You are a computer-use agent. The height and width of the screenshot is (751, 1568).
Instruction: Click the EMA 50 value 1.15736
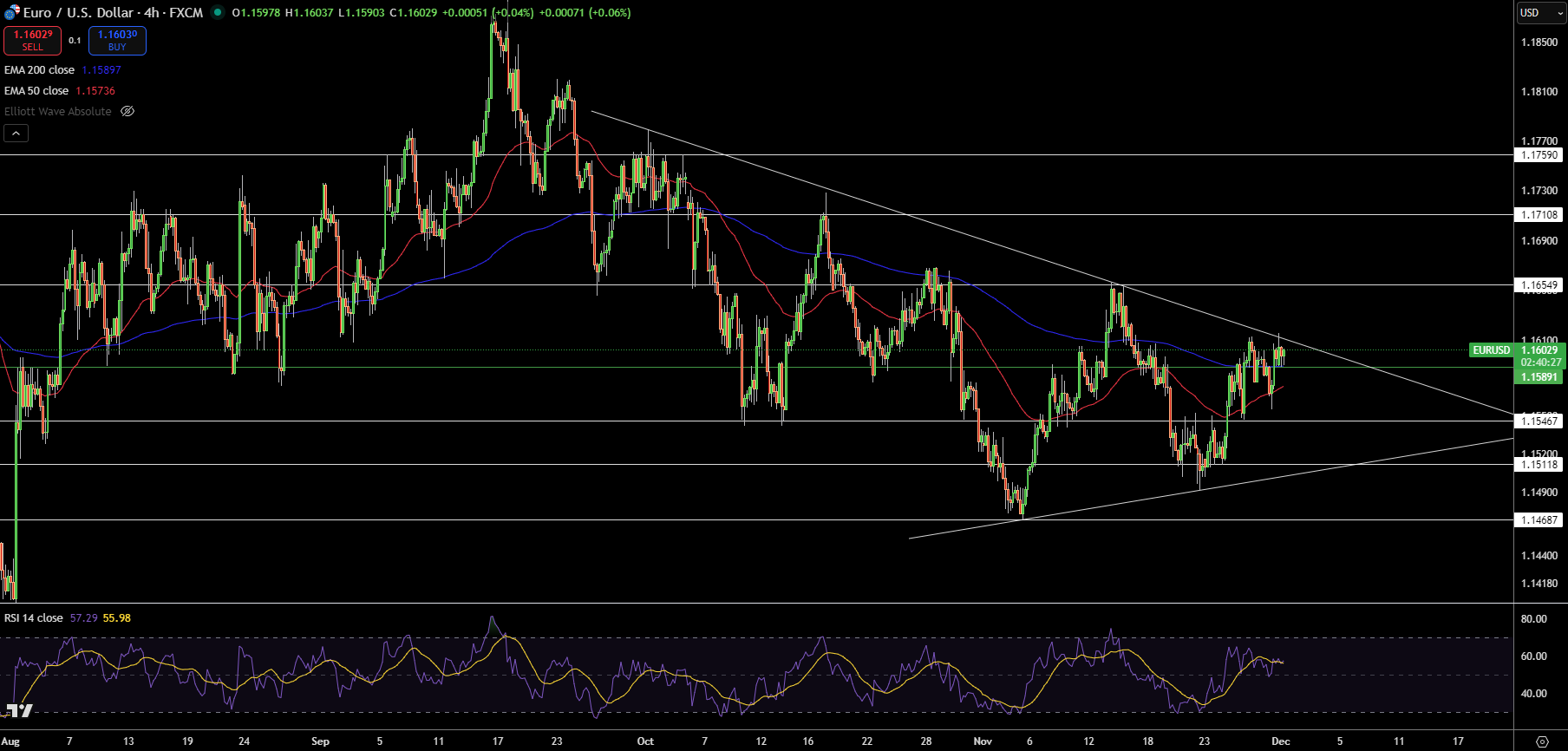95,90
